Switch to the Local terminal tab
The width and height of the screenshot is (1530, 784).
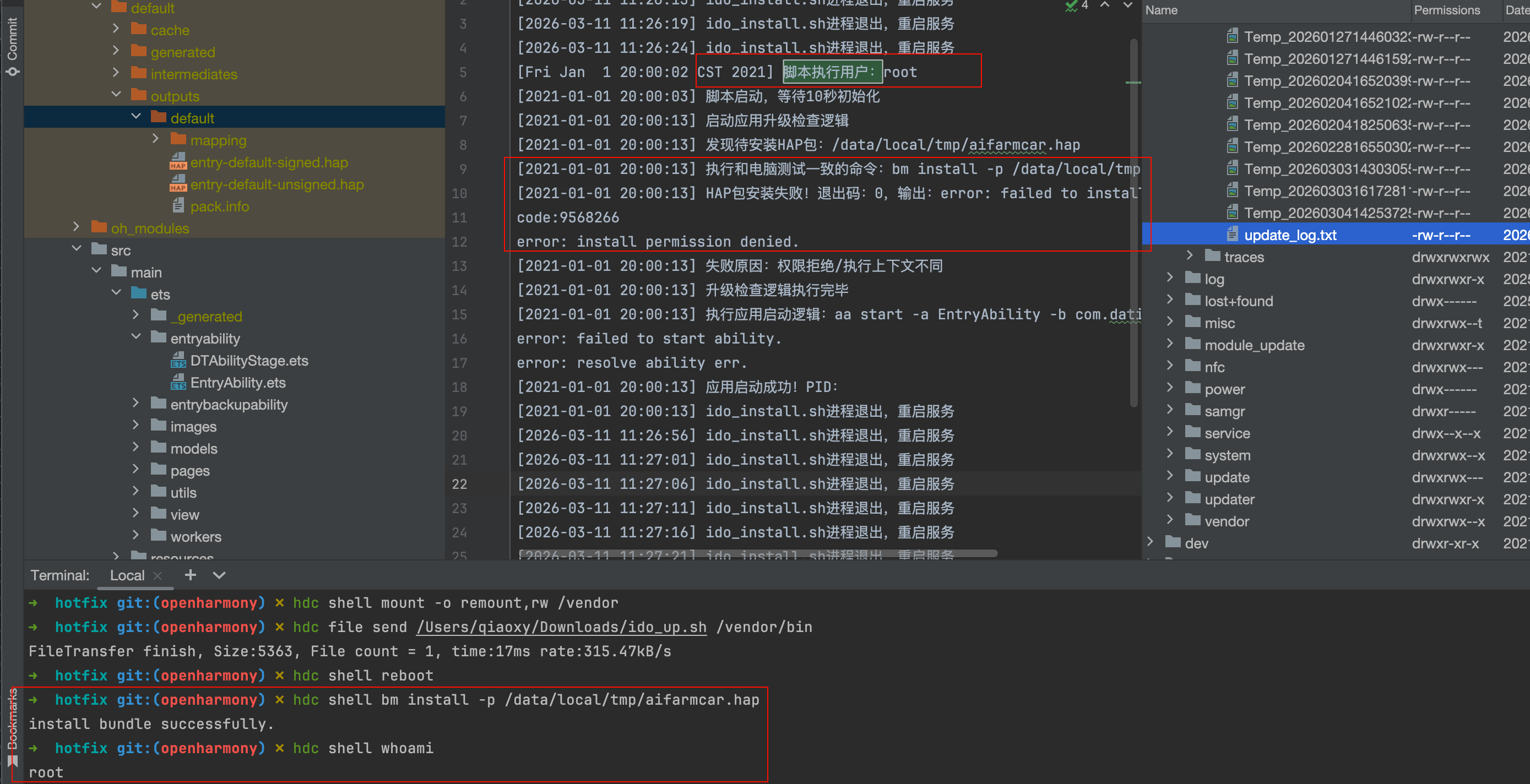point(127,575)
